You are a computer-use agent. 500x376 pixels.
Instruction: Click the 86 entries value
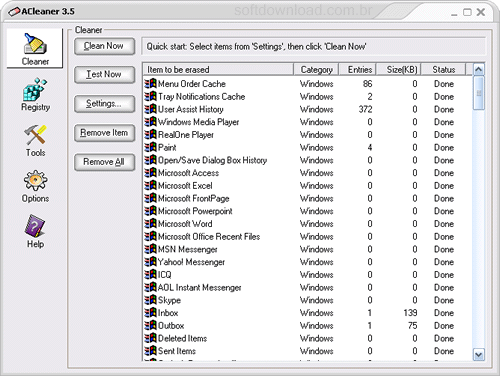[x=367, y=84]
